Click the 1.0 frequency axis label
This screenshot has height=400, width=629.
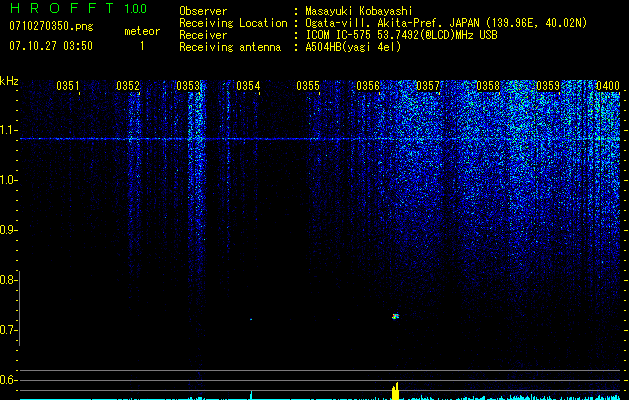(x=8, y=180)
